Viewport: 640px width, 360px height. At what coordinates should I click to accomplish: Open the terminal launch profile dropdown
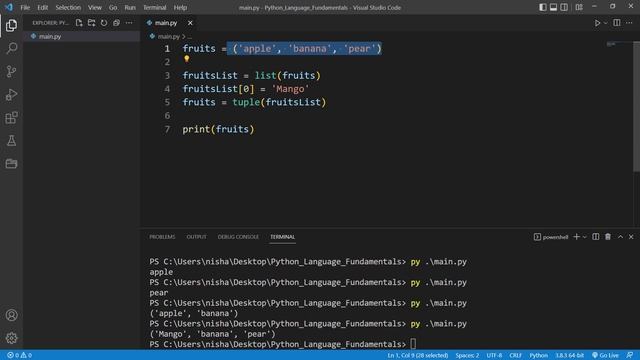(584, 237)
